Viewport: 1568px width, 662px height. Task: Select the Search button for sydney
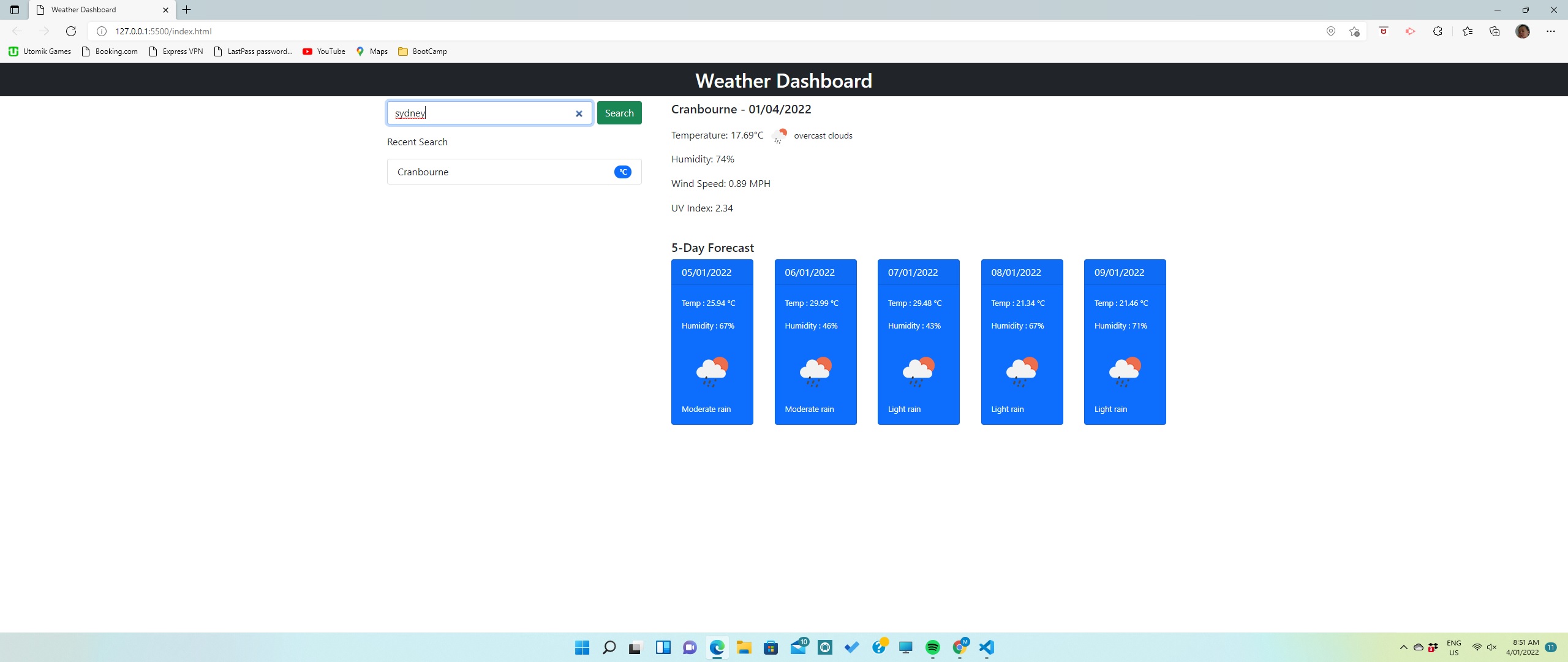click(619, 113)
